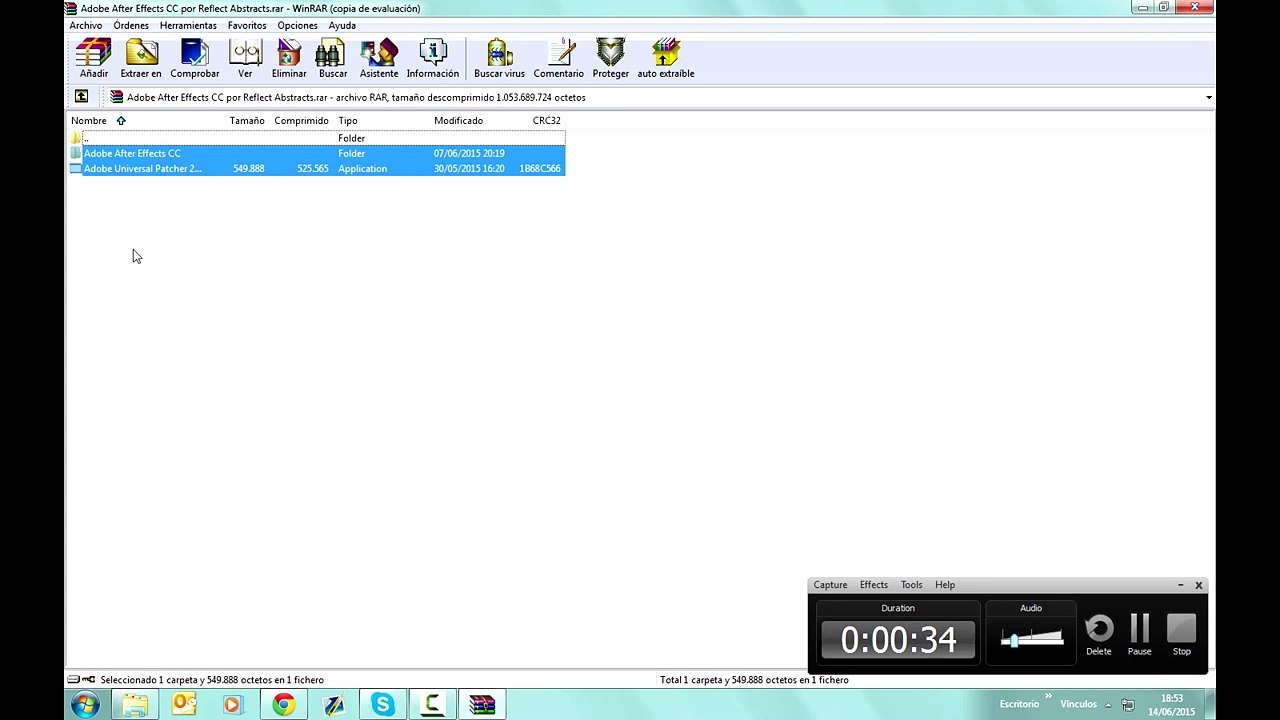Image resolution: width=1280 pixels, height=720 pixels.
Task: Open Windows Explorer from the taskbar
Action: tap(134, 704)
